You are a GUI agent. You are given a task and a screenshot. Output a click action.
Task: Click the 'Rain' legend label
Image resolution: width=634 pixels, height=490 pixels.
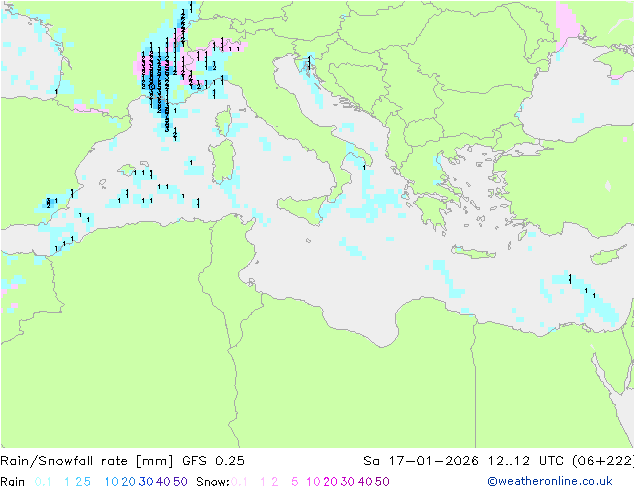13,482
